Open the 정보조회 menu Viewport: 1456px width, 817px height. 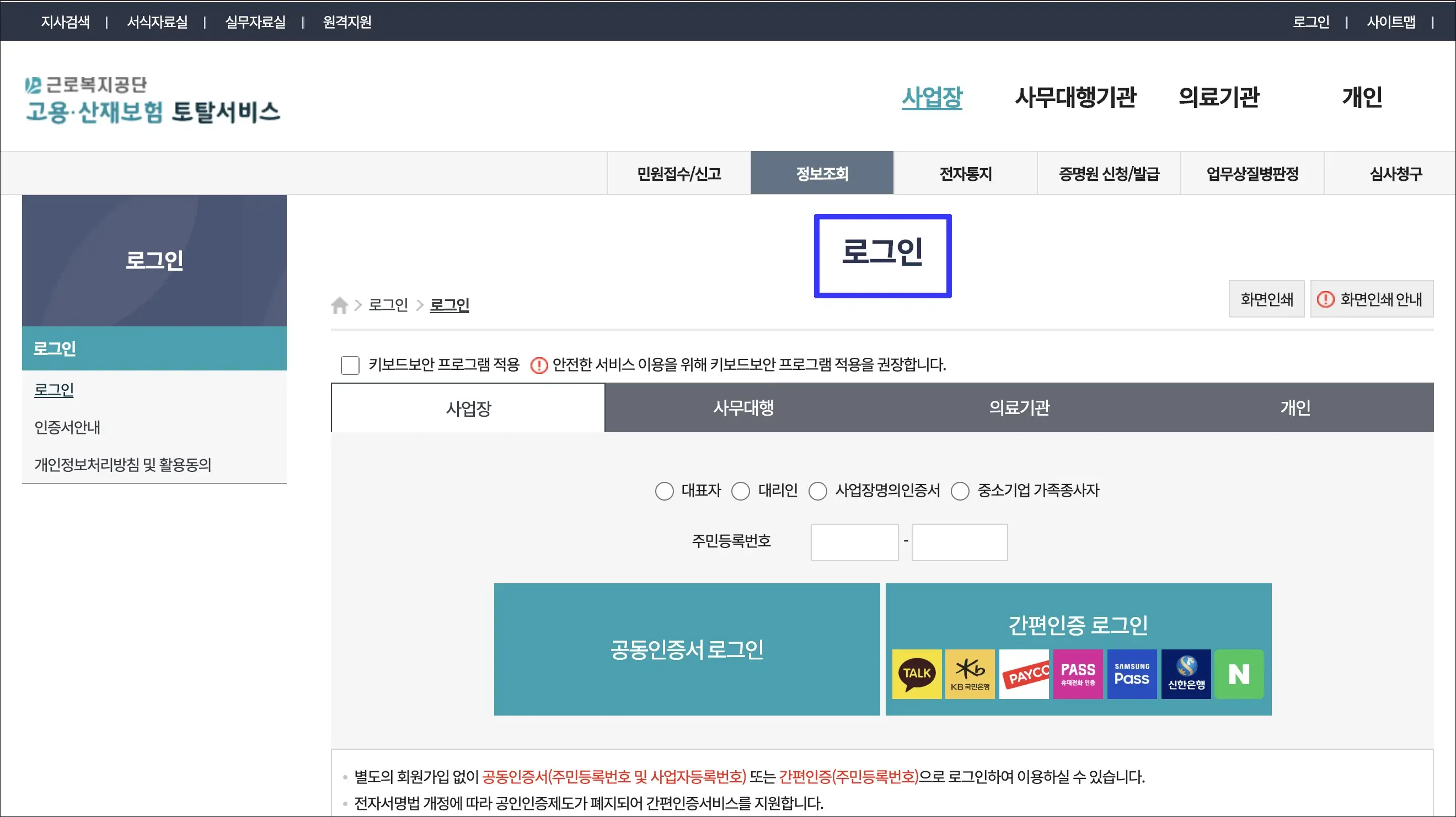tap(822, 174)
